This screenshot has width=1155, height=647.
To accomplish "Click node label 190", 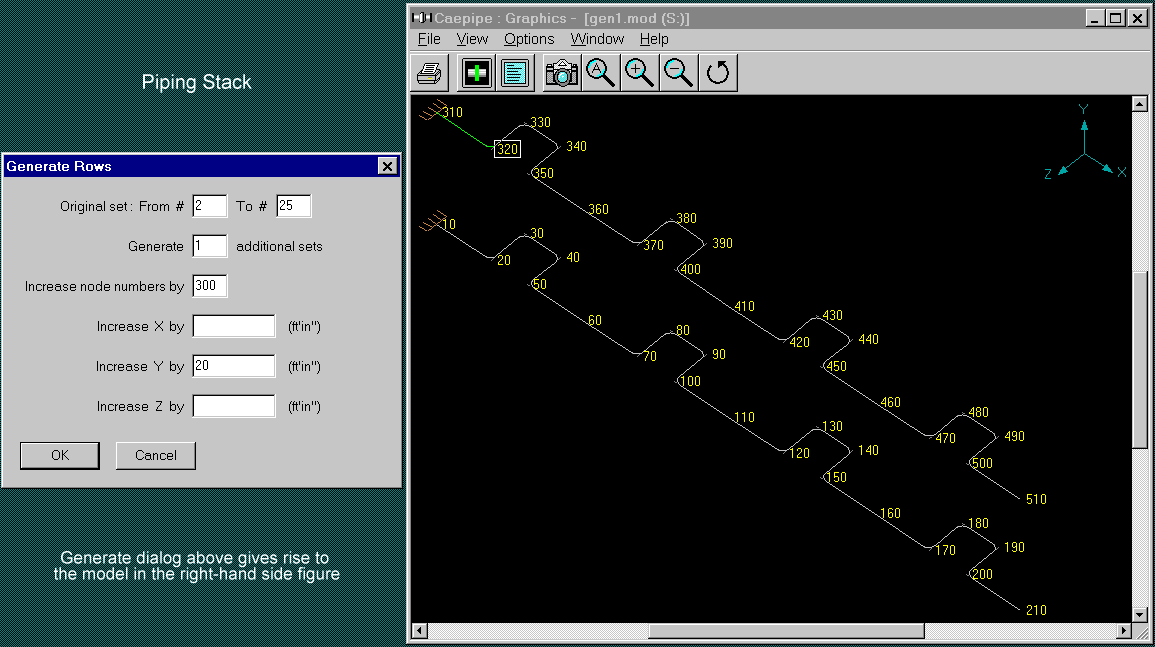I will point(1014,547).
